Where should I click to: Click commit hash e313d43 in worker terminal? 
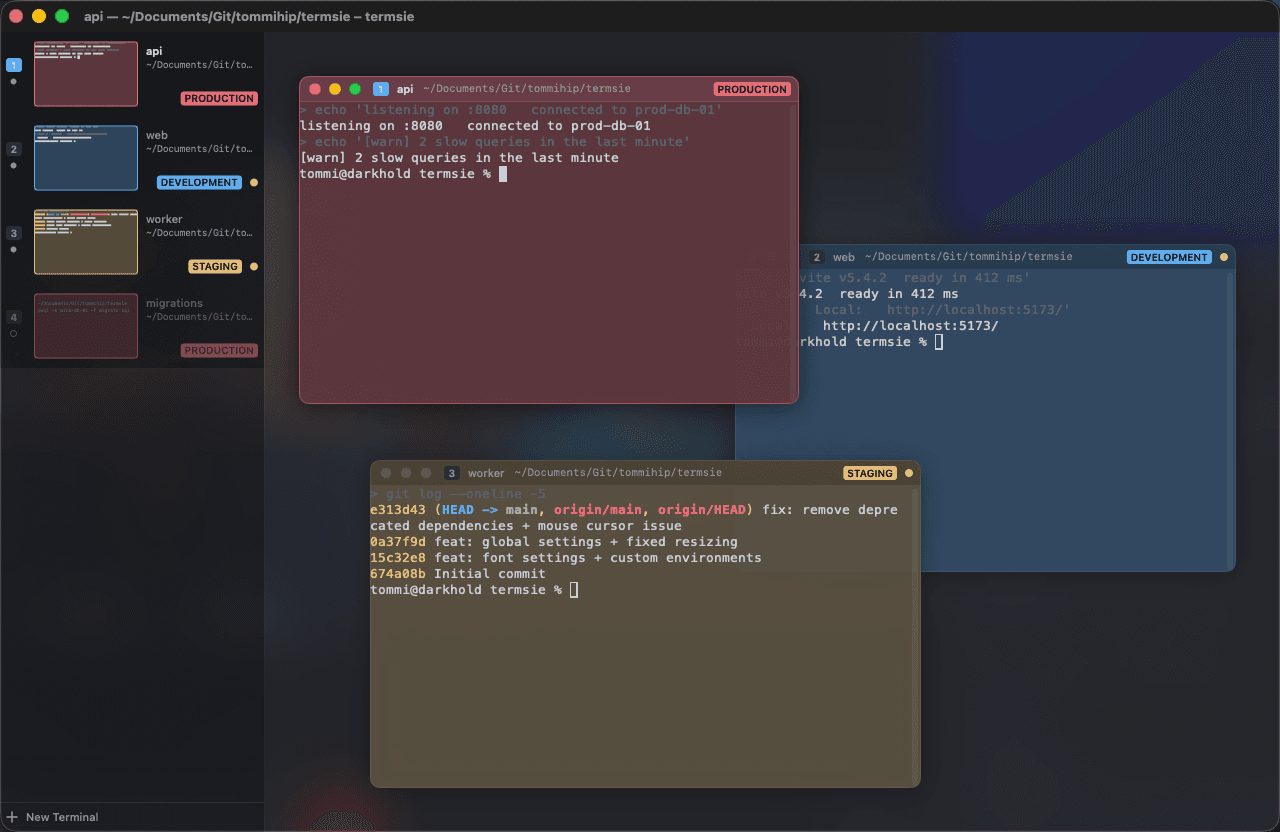click(x=398, y=510)
